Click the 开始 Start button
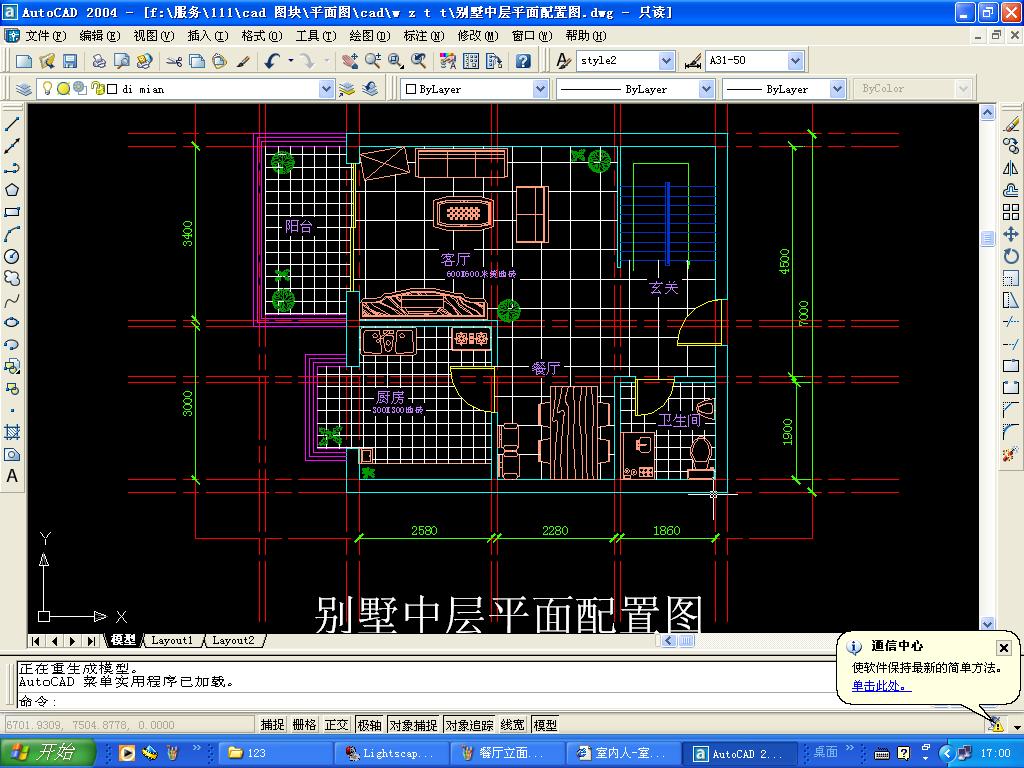 point(48,753)
